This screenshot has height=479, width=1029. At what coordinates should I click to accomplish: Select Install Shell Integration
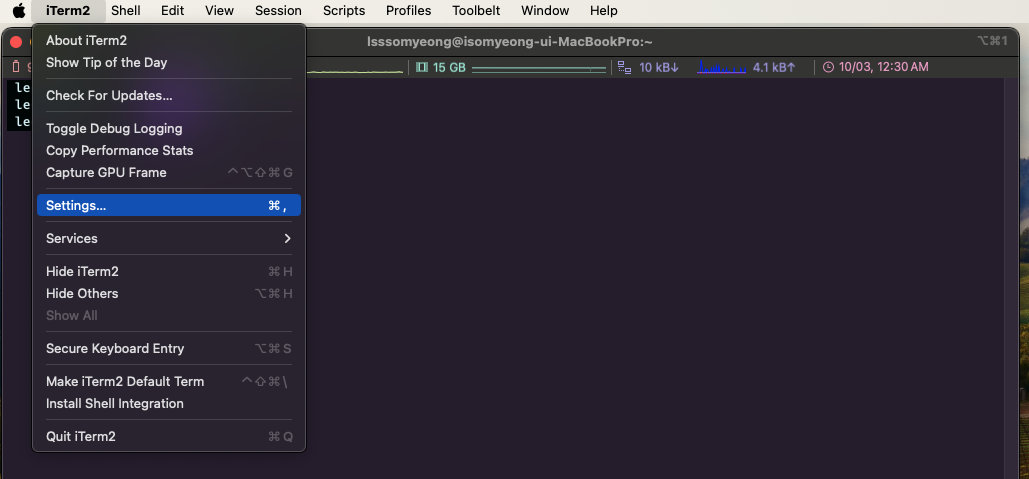pyautogui.click(x=169, y=404)
